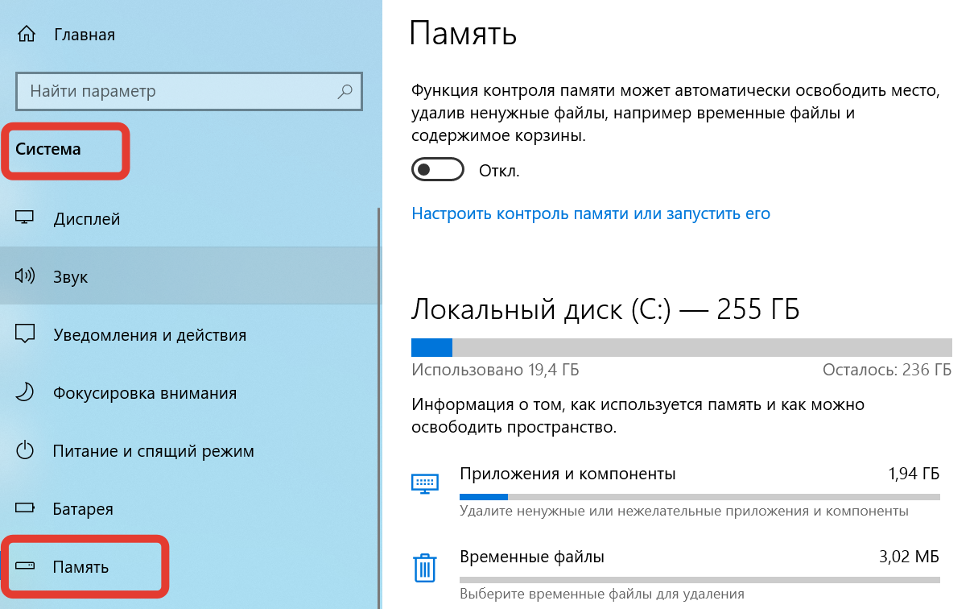Click the 3,02 МБ size value

click(x=909, y=556)
